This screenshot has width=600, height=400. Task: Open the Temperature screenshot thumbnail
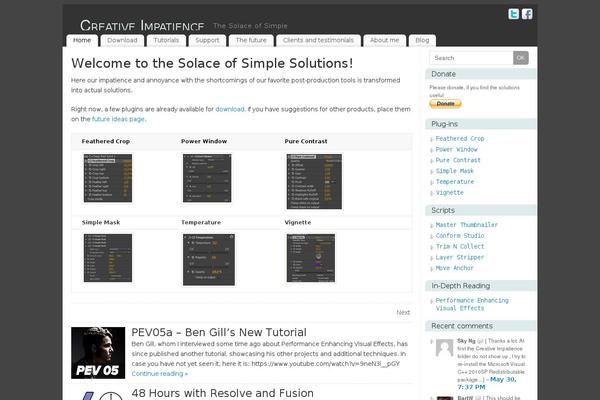209,260
